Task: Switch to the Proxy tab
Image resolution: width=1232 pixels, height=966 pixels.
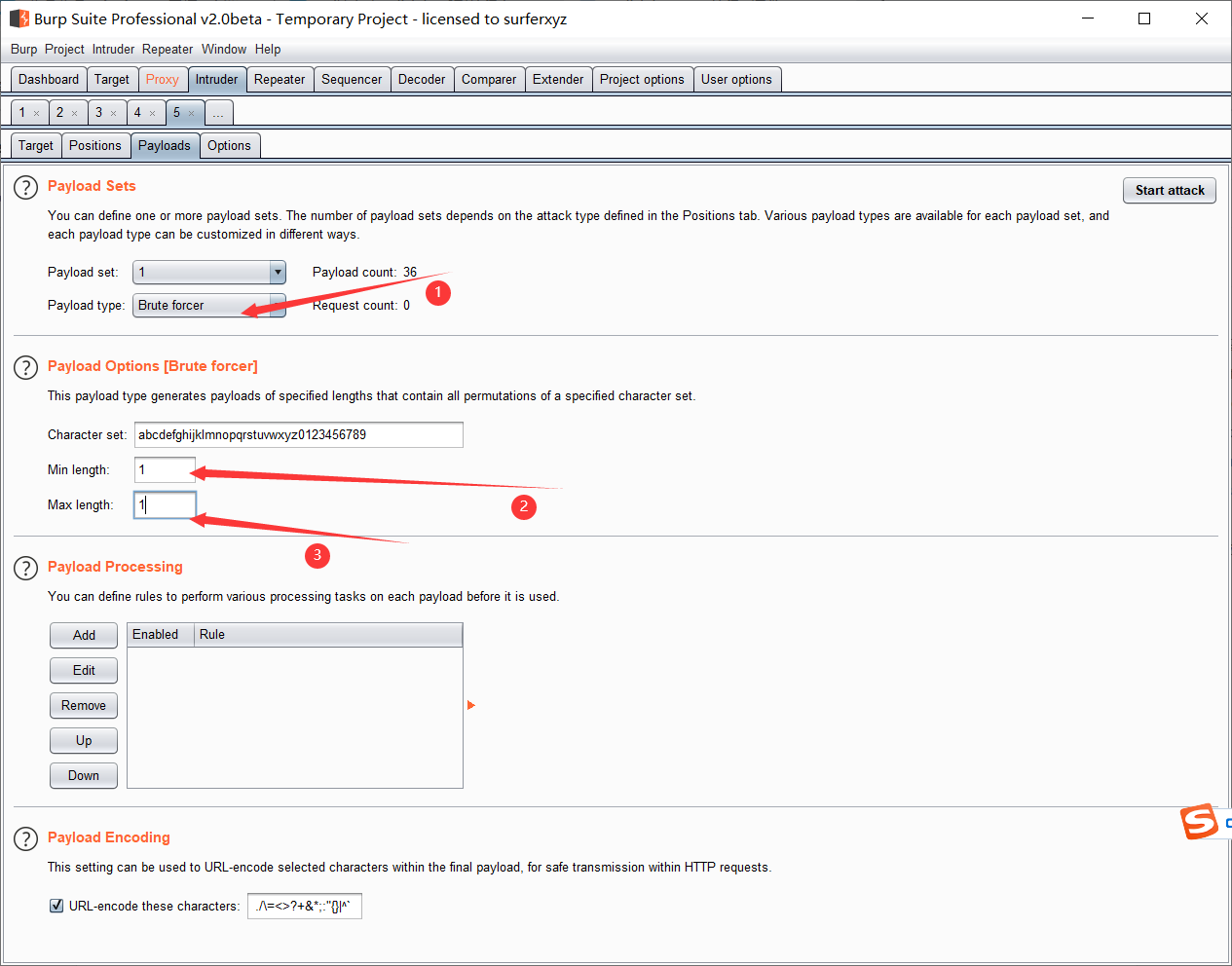Action: coord(163,80)
